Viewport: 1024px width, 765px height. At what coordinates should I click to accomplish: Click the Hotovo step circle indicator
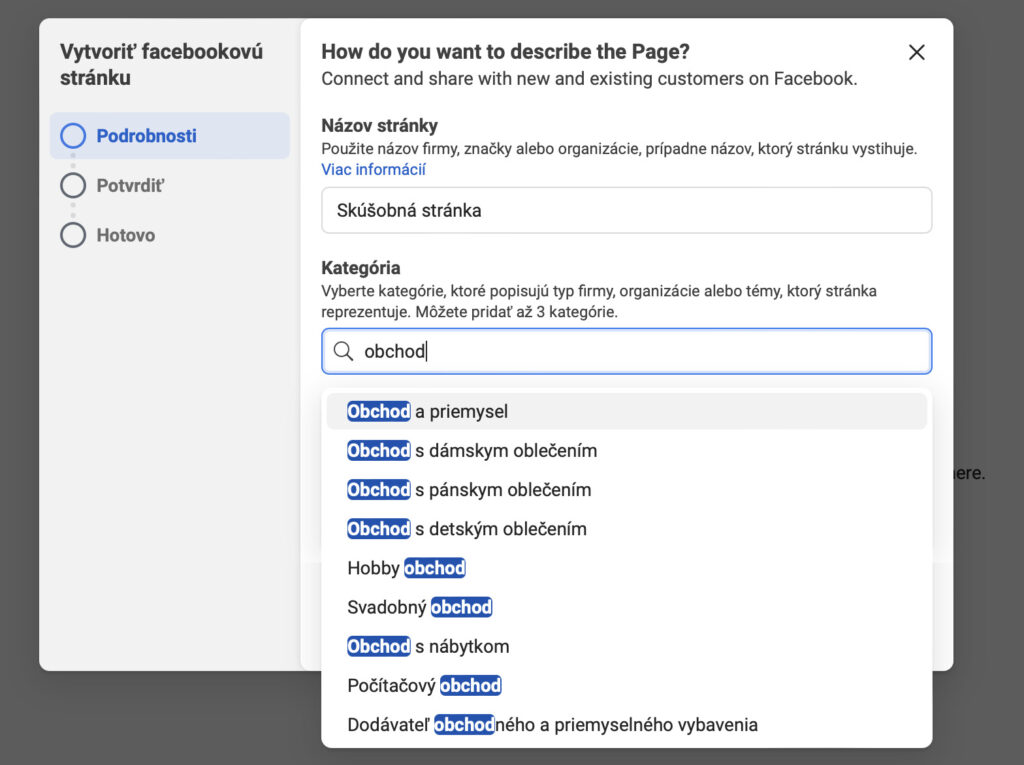pos(73,235)
